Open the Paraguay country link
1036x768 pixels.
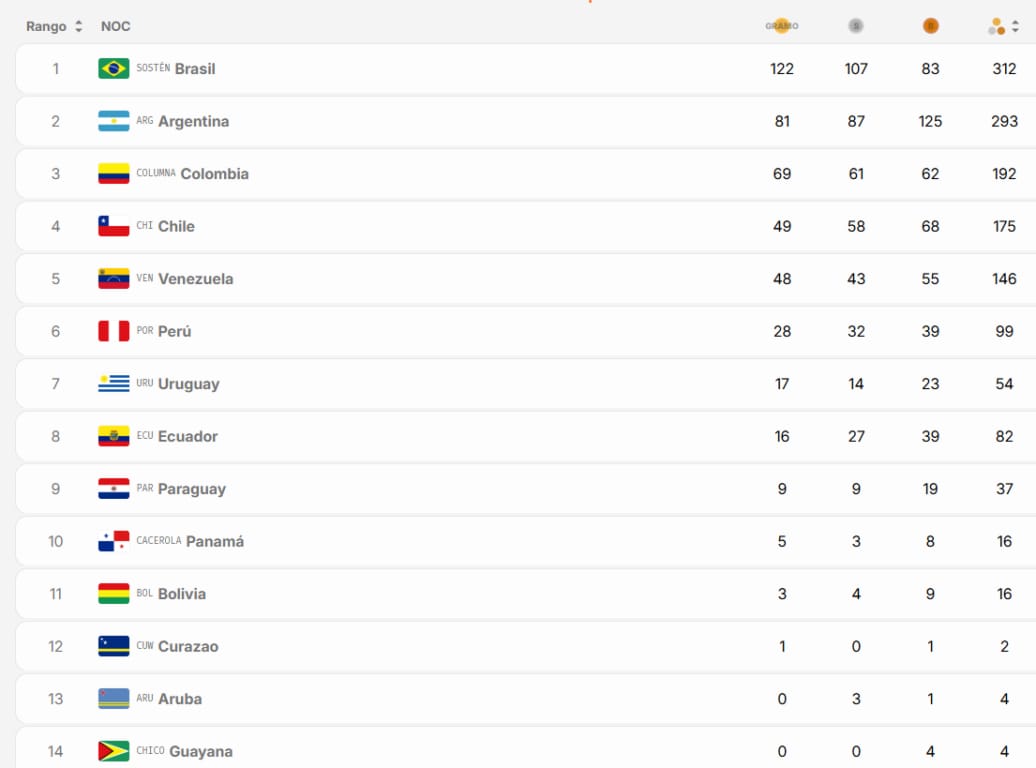click(x=192, y=489)
